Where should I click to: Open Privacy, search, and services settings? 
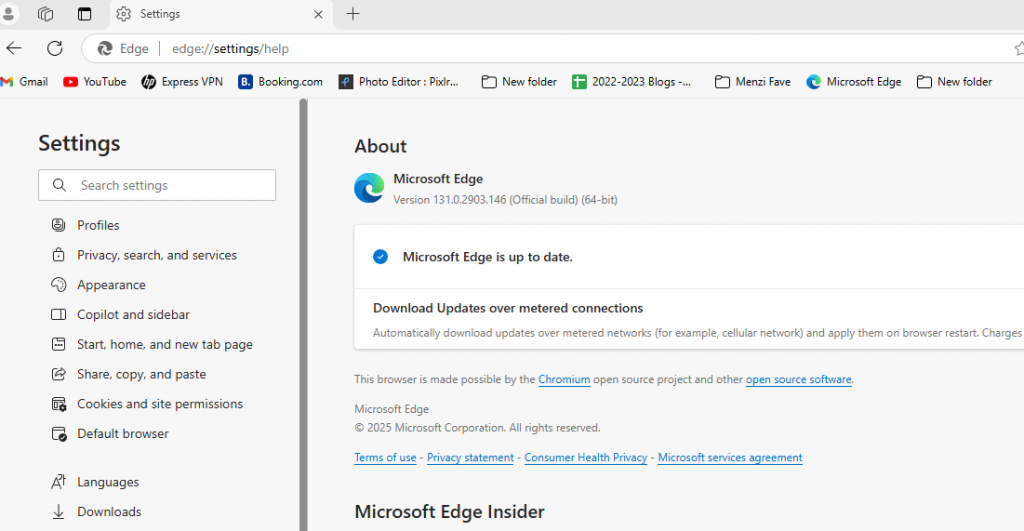click(x=157, y=255)
